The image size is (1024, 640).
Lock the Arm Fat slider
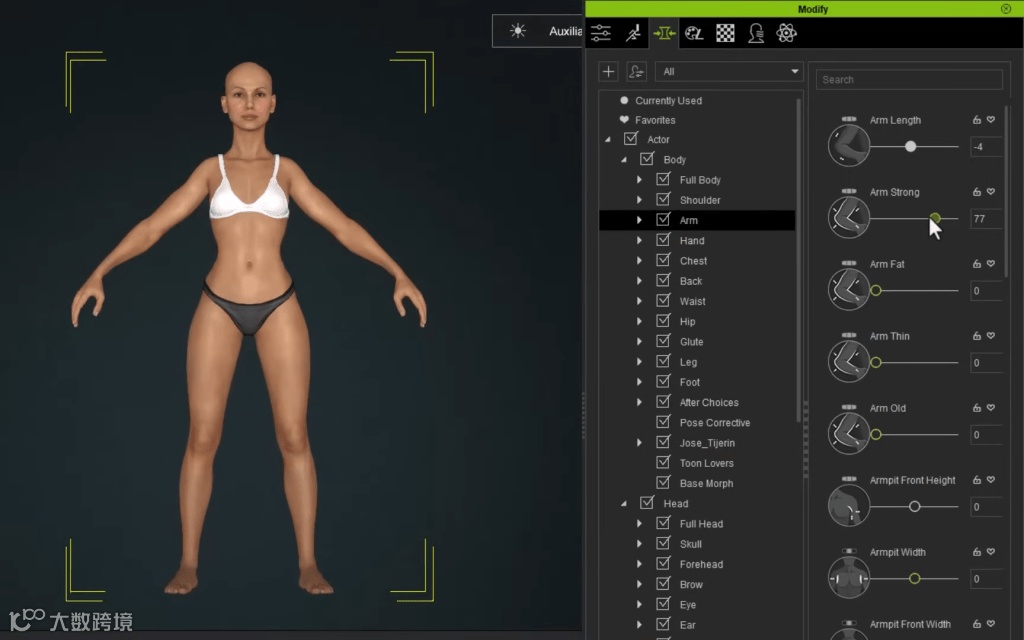pyautogui.click(x=976, y=263)
